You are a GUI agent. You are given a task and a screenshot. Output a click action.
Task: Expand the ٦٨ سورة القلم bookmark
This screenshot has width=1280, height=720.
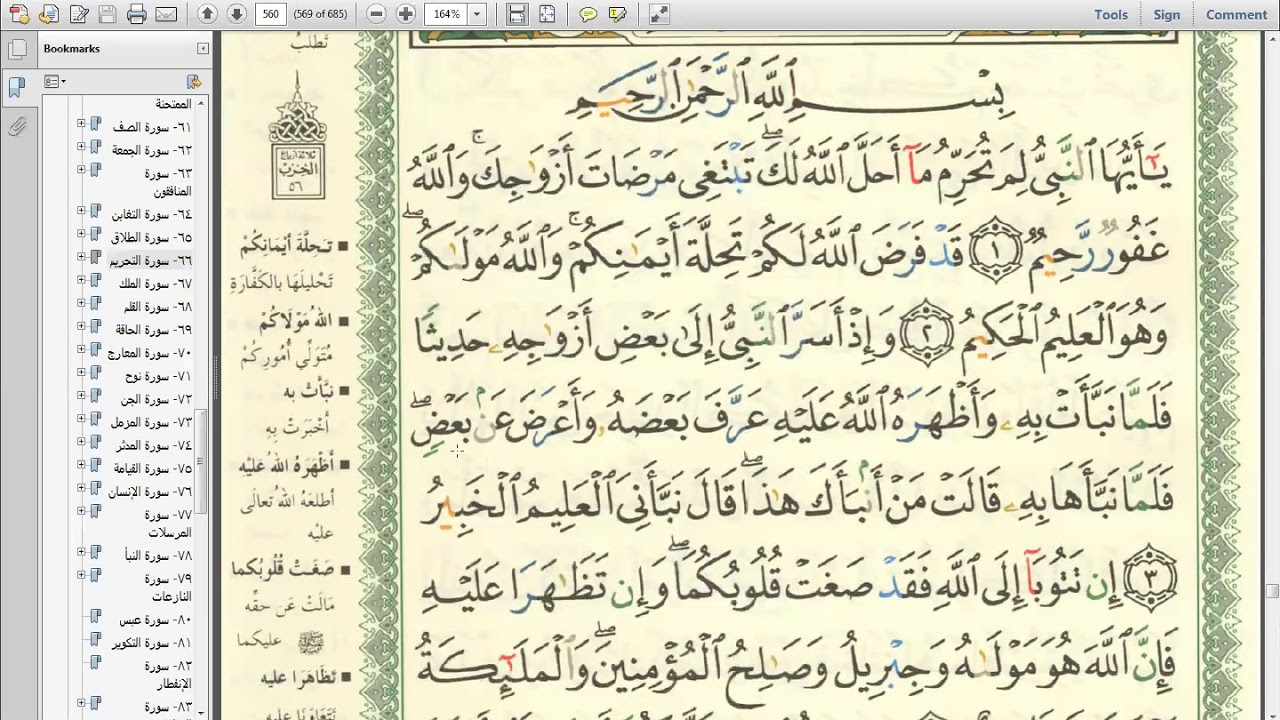pos(81,303)
